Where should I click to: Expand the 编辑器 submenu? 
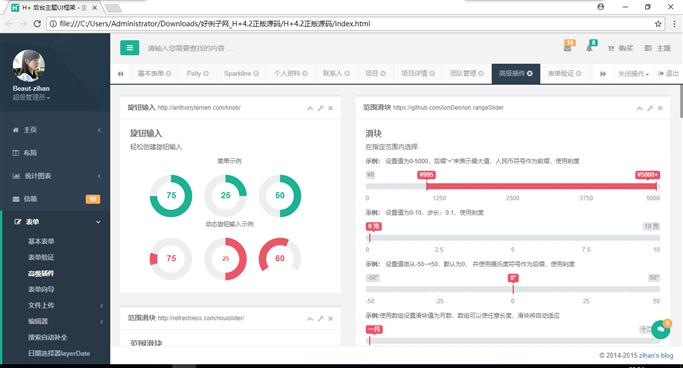65,321
